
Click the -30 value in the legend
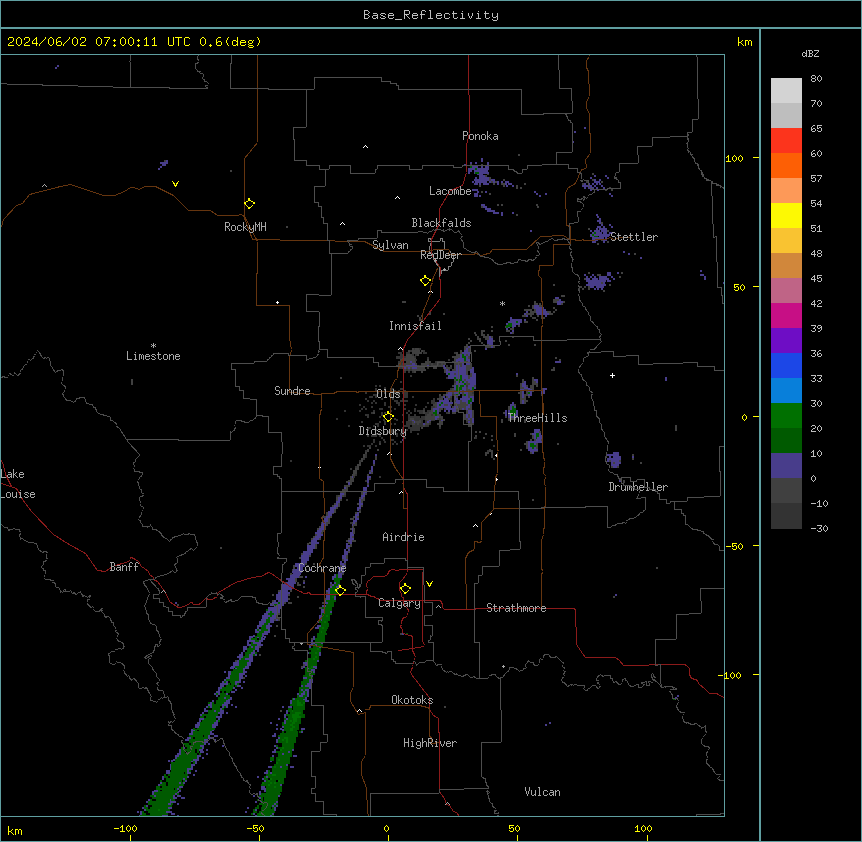(x=819, y=528)
